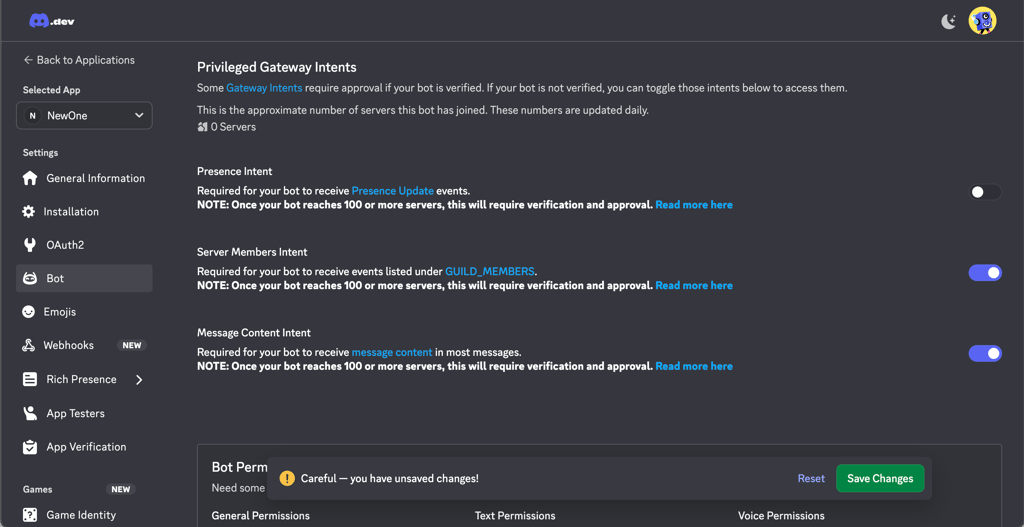The height and width of the screenshot is (527, 1024).
Task: Click the NewOne app initial badge
Action: [x=31, y=116]
